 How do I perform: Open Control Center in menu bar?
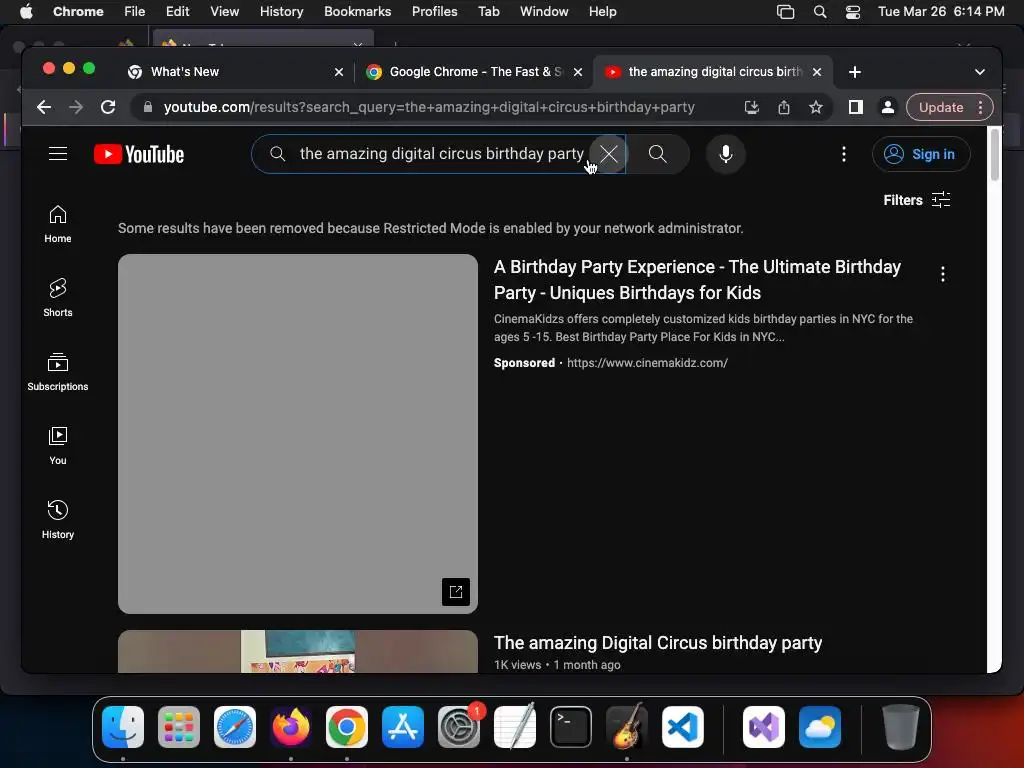(853, 11)
